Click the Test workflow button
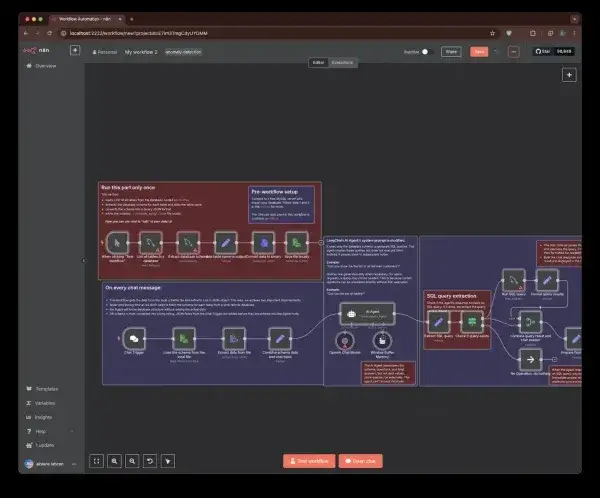The height and width of the screenshot is (498, 600). (308, 460)
